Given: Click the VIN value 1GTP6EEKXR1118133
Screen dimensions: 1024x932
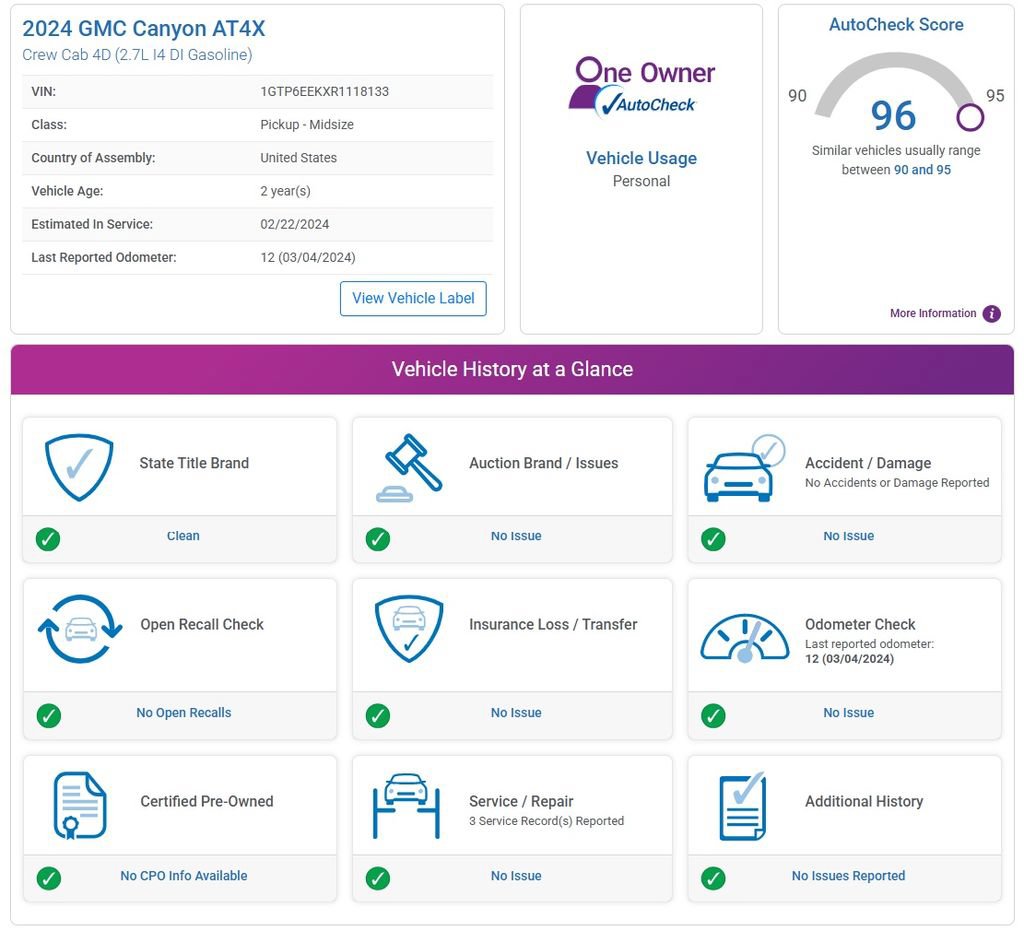Looking at the screenshot, I should [x=325, y=91].
